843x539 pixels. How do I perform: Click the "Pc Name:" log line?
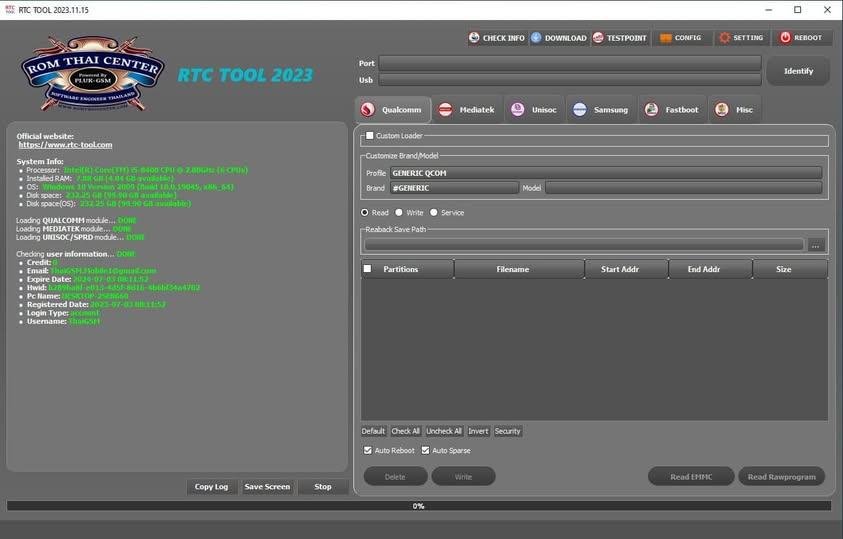coord(77,296)
